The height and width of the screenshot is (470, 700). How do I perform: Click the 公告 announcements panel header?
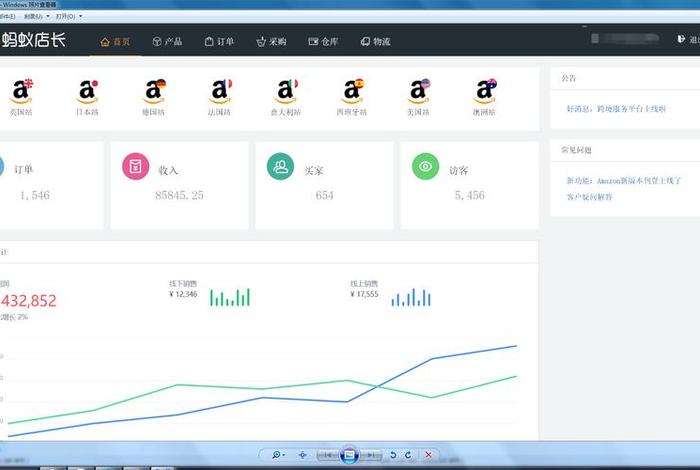tap(569, 78)
